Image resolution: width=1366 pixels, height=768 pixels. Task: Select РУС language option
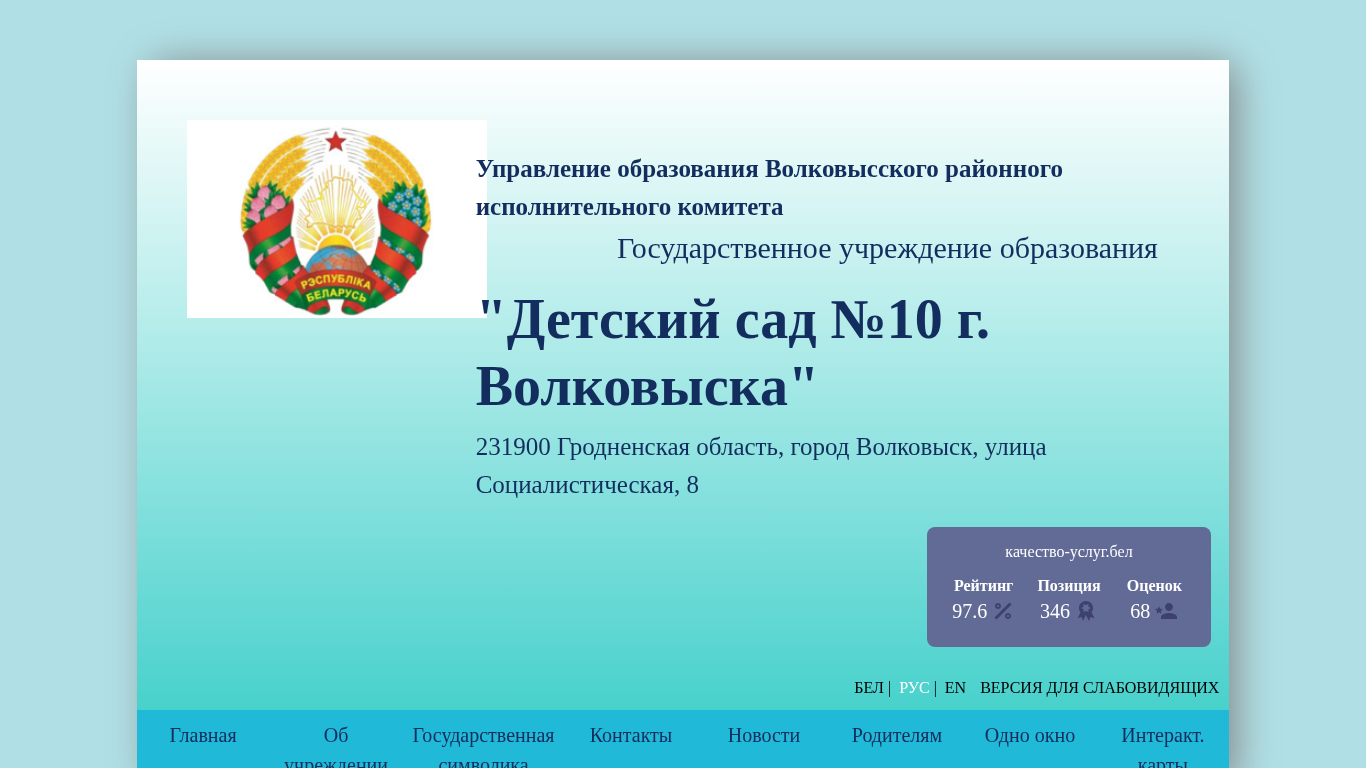pyautogui.click(x=914, y=688)
